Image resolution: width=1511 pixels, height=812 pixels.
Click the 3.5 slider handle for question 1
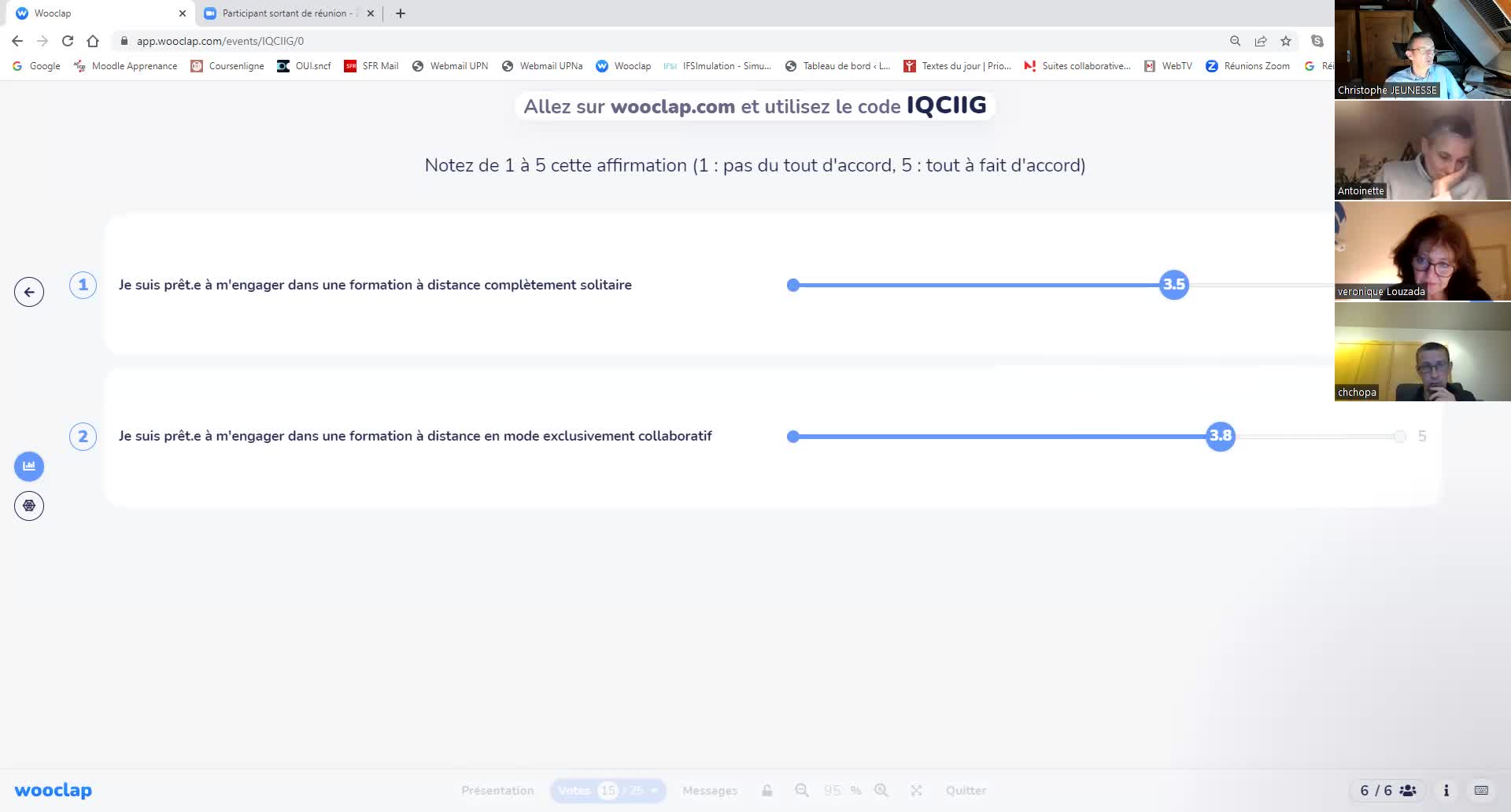[x=1173, y=285]
